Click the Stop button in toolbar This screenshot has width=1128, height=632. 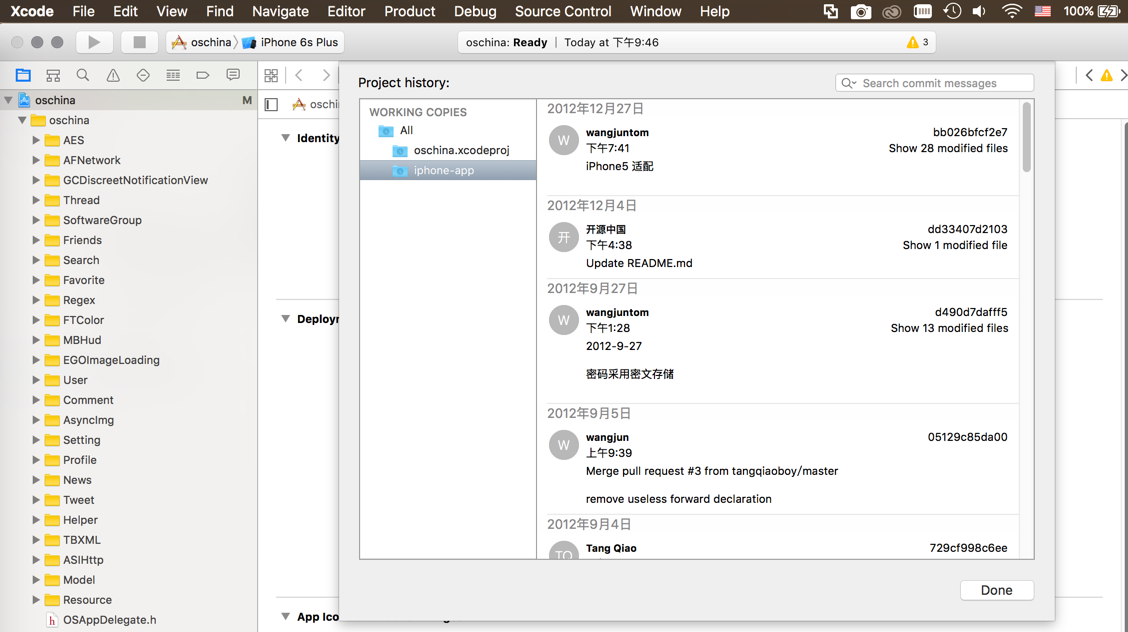(140, 42)
